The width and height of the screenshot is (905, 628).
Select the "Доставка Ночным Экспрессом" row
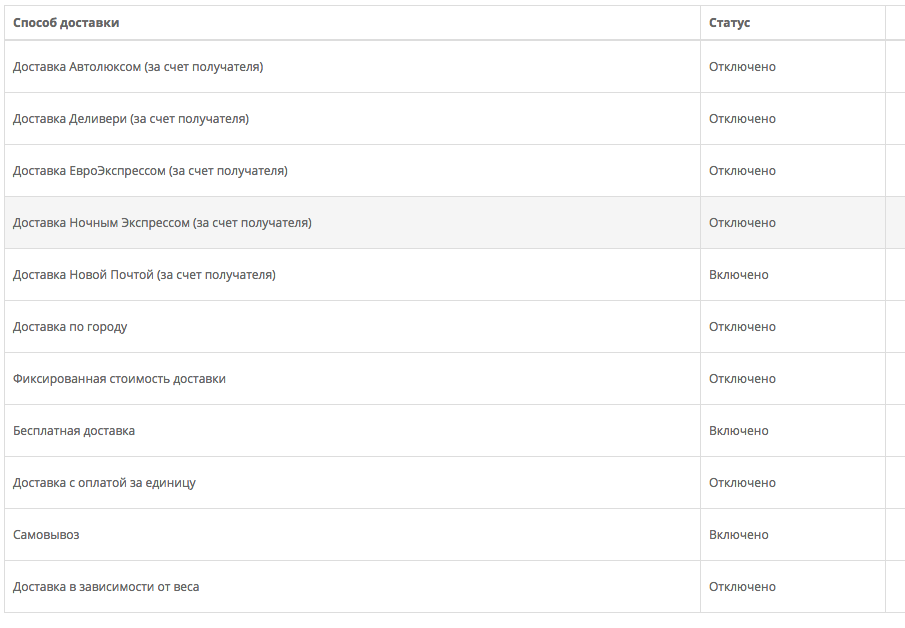[x=162, y=223]
